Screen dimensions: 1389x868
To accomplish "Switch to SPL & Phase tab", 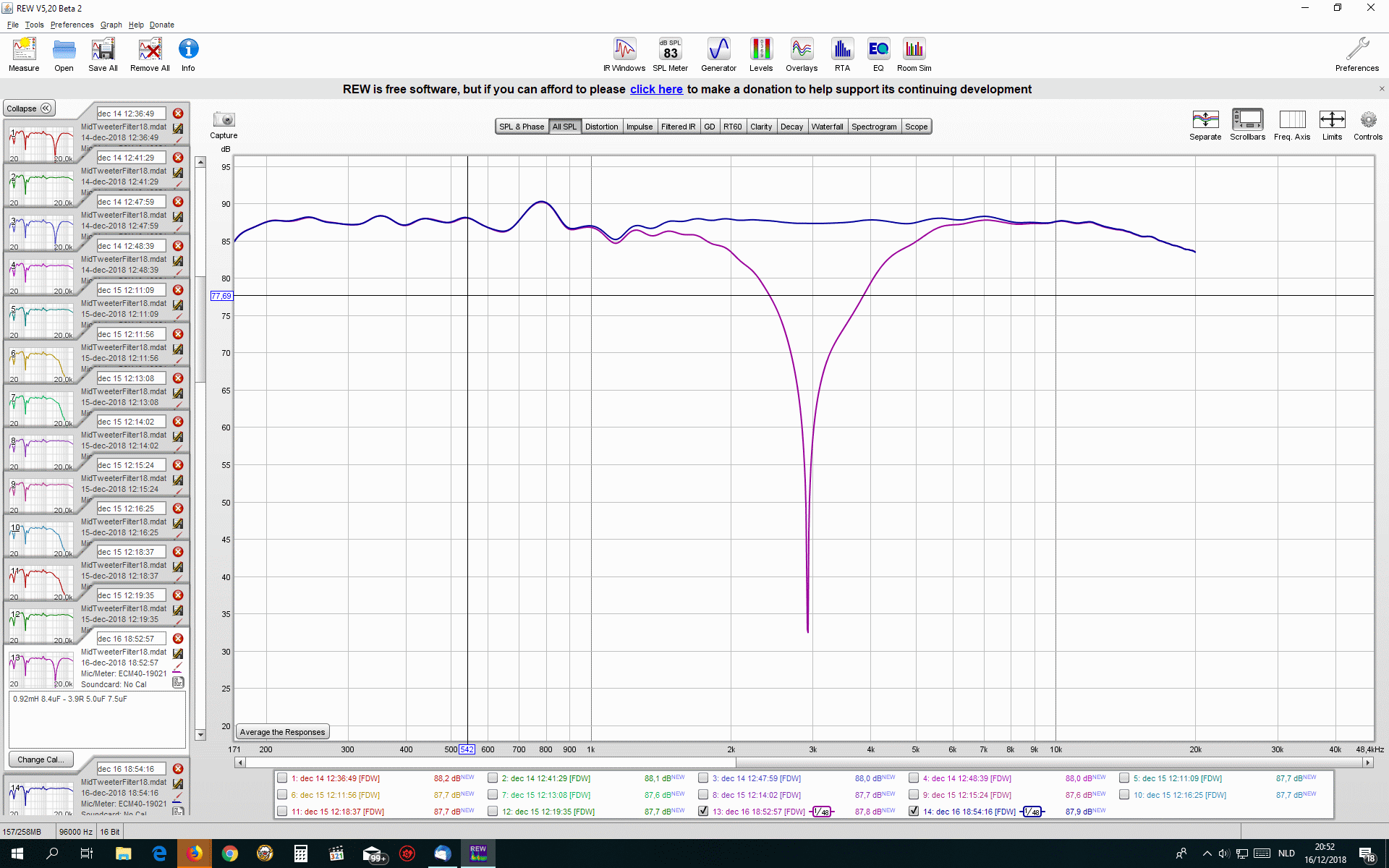I will point(522,127).
